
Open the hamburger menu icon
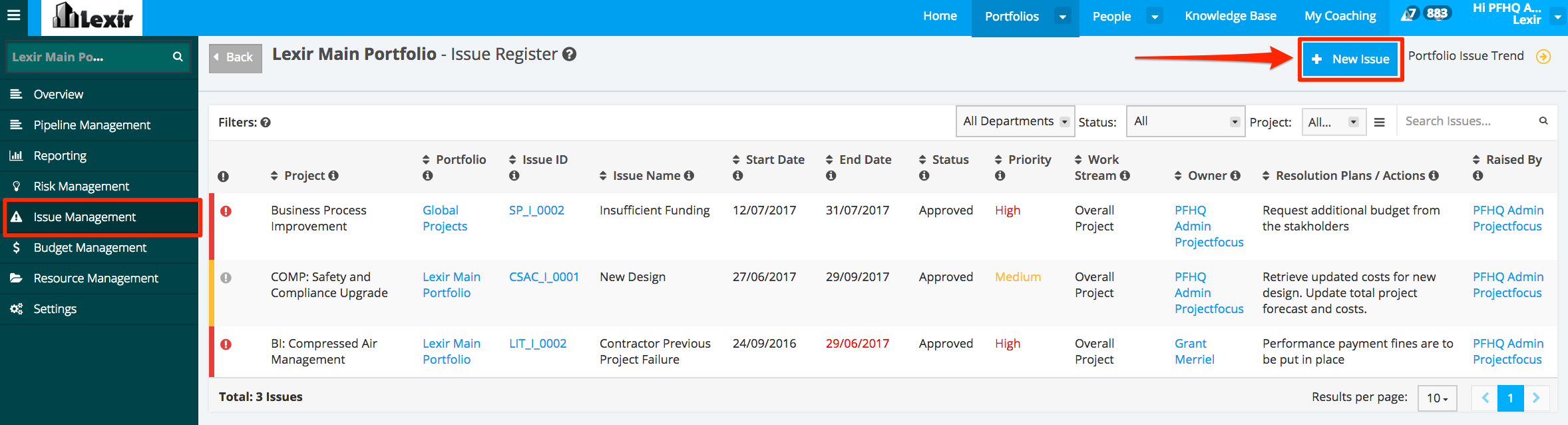13,15
